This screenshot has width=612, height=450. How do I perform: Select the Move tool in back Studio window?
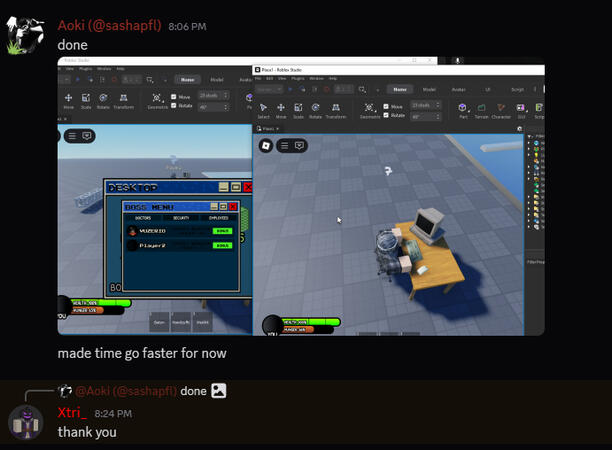tap(69, 101)
